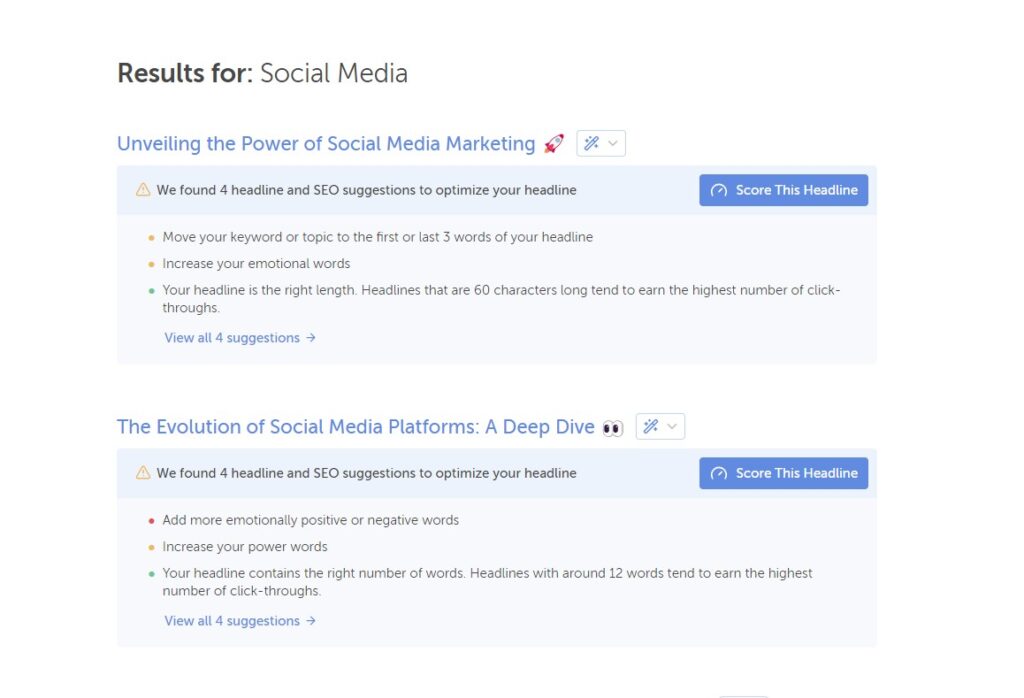This screenshot has width=1024, height=698.
Task: Click the rocket emoji after first headline
Action: point(554,144)
